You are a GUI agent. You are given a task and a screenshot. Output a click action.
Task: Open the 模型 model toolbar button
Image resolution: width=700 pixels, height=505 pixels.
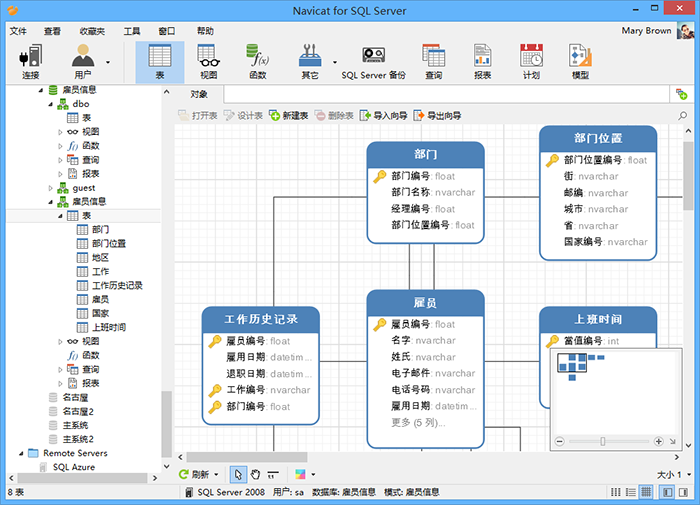click(x=580, y=62)
